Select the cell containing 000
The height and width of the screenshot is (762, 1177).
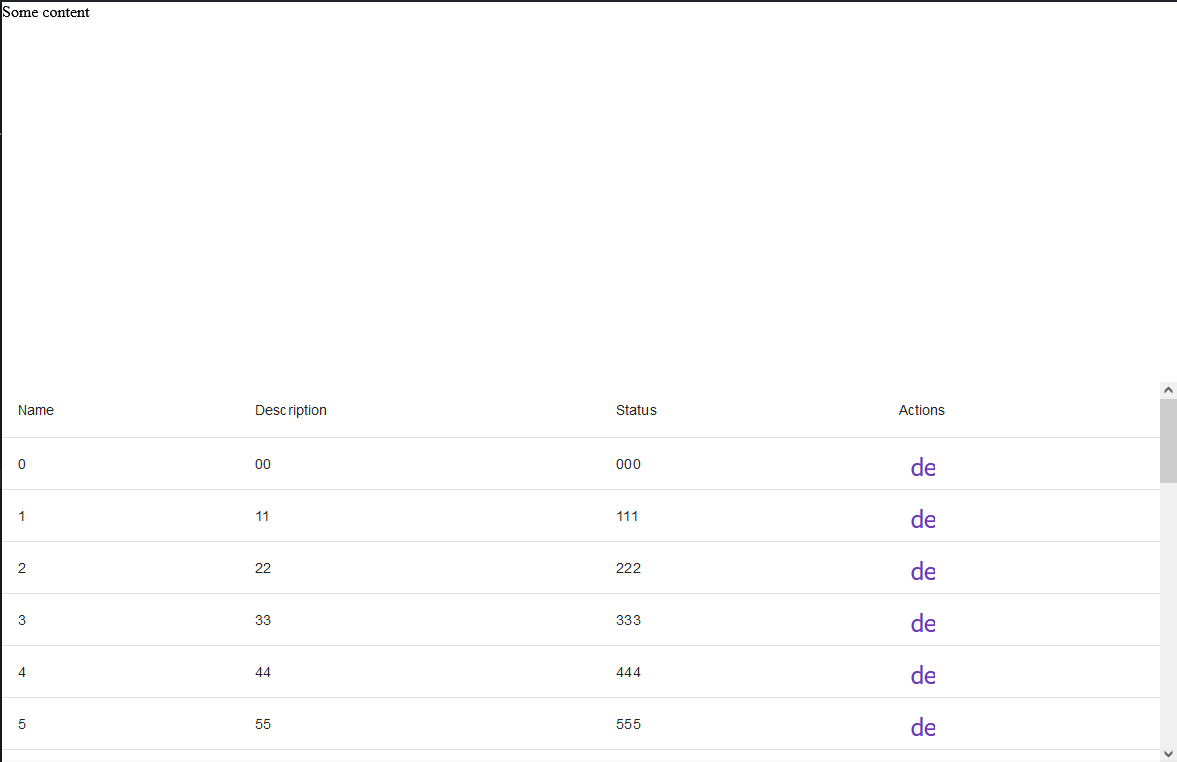tap(628, 464)
